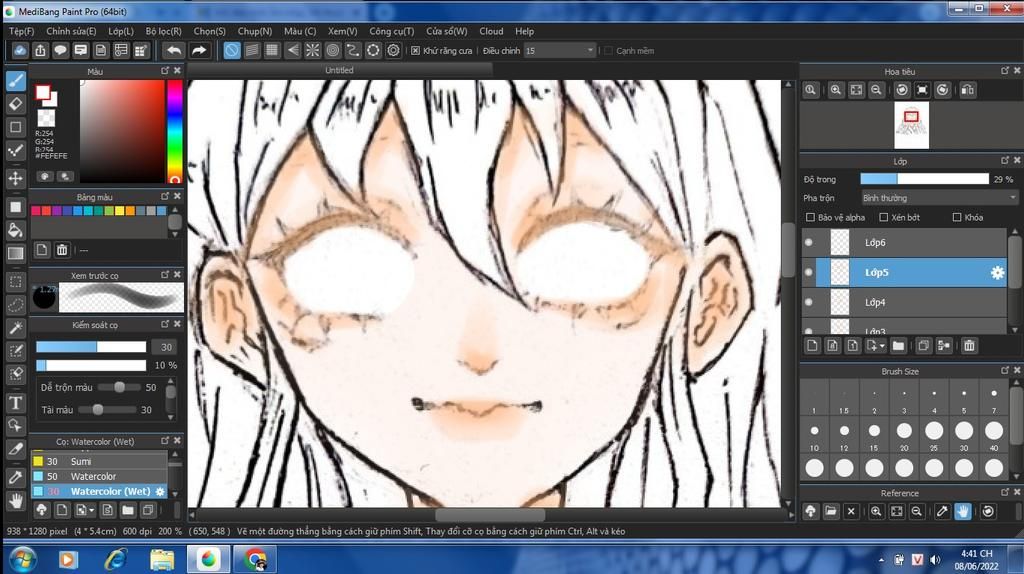Hide the Lớp4 layer
Image resolution: width=1024 pixels, height=574 pixels.
click(809, 302)
